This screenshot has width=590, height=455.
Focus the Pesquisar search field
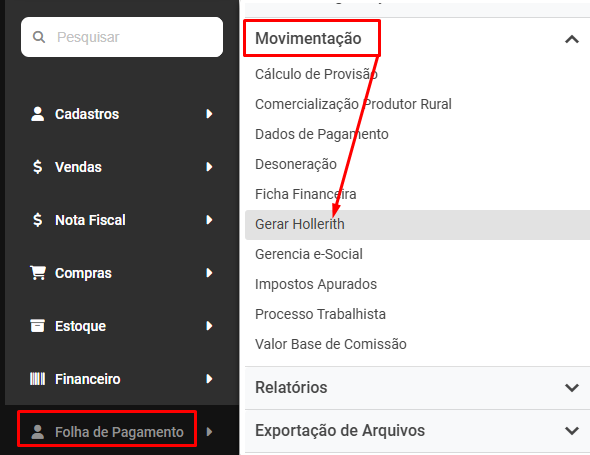point(122,37)
